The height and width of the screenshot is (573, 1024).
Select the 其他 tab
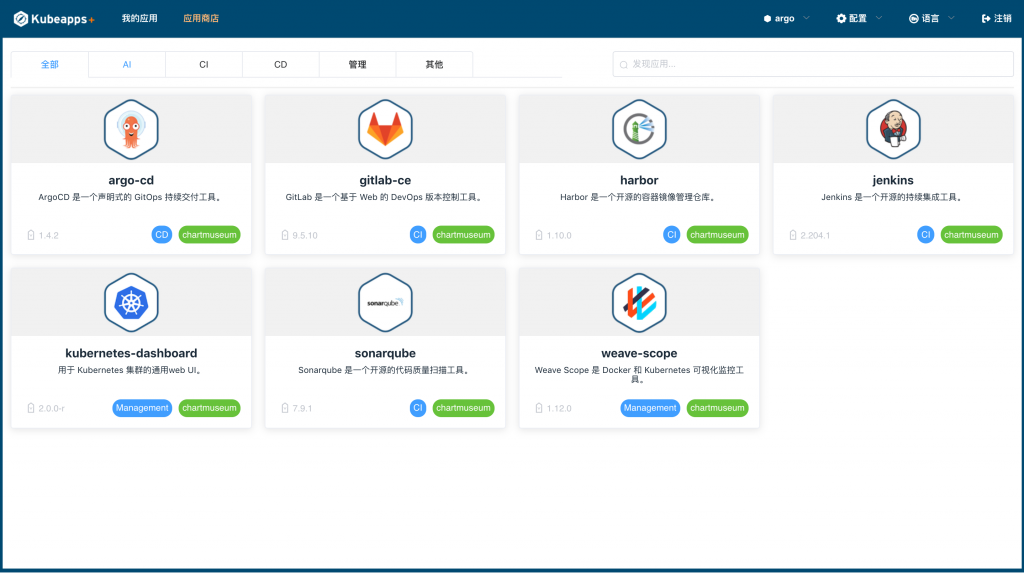click(x=434, y=65)
